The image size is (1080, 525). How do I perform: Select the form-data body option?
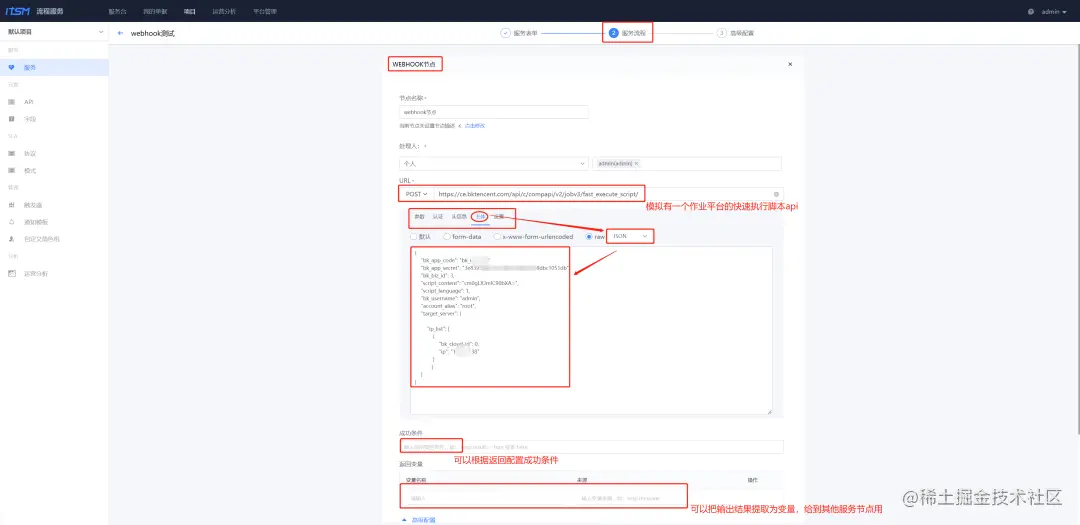[x=447, y=236]
